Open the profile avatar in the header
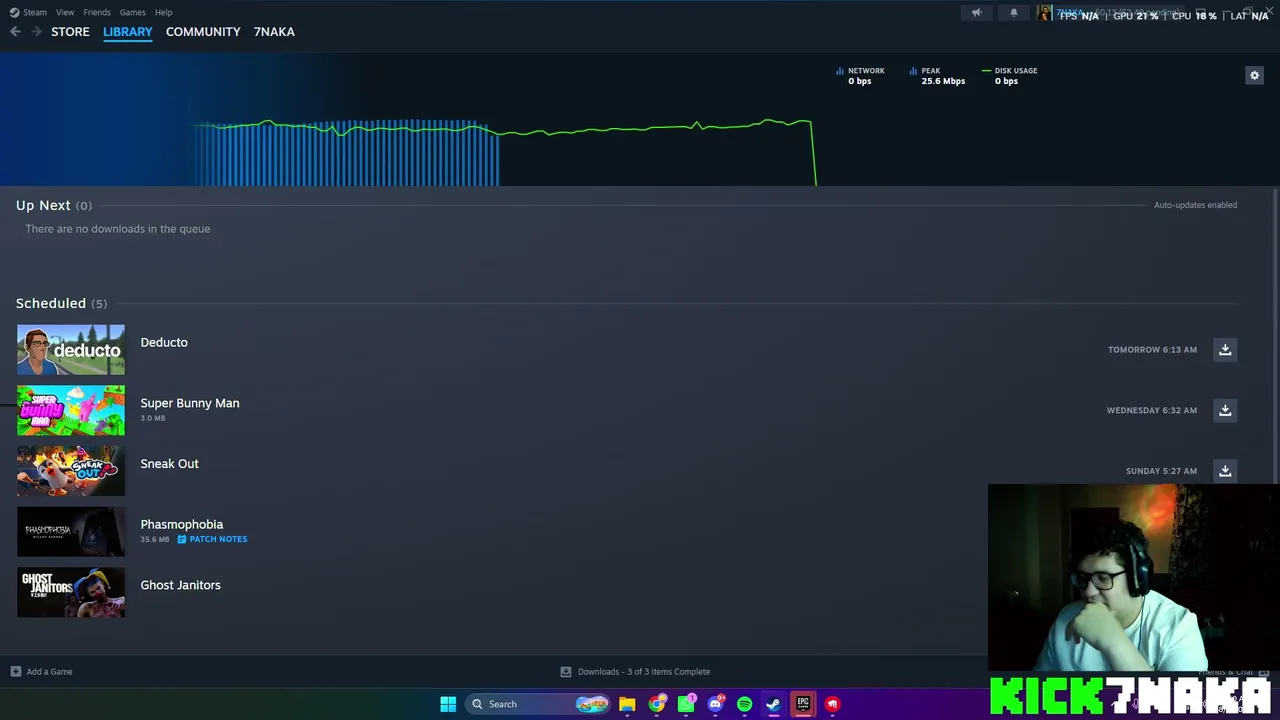The height and width of the screenshot is (720, 1280). click(x=1045, y=13)
